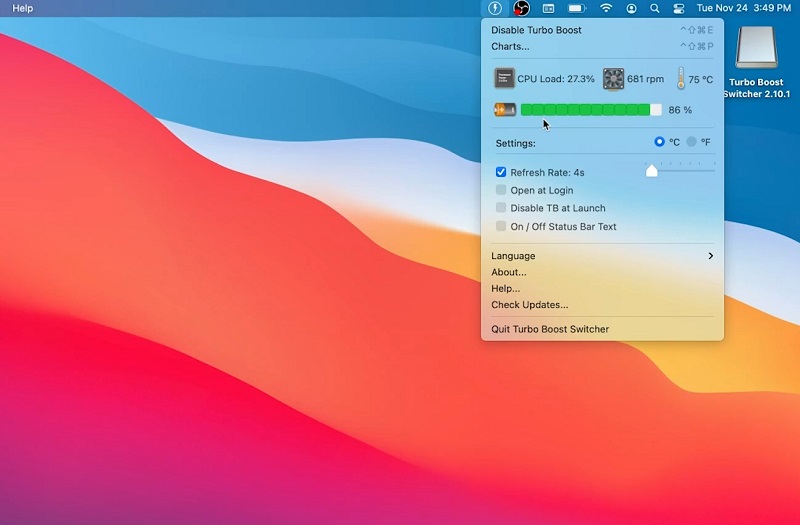Click Check Updates...
800x525 pixels.
pos(529,305)
